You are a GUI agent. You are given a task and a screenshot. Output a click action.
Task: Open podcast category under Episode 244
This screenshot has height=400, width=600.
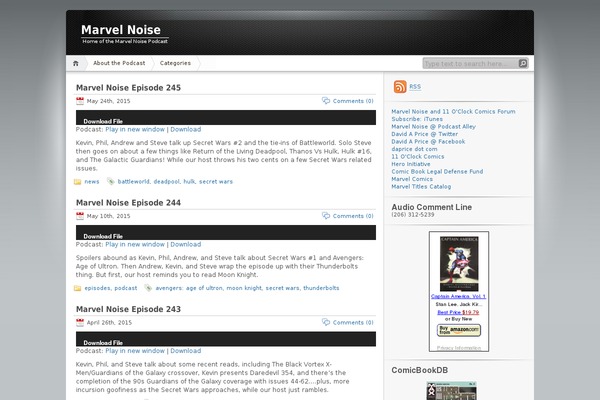coord(126,288)
